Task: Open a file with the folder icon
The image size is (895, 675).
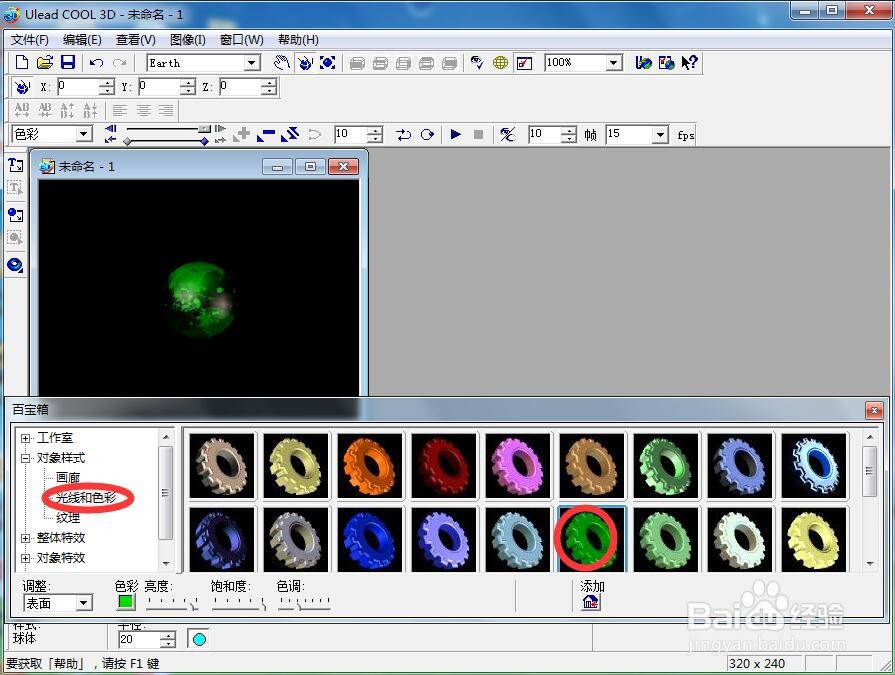Action: pos(45,62)
